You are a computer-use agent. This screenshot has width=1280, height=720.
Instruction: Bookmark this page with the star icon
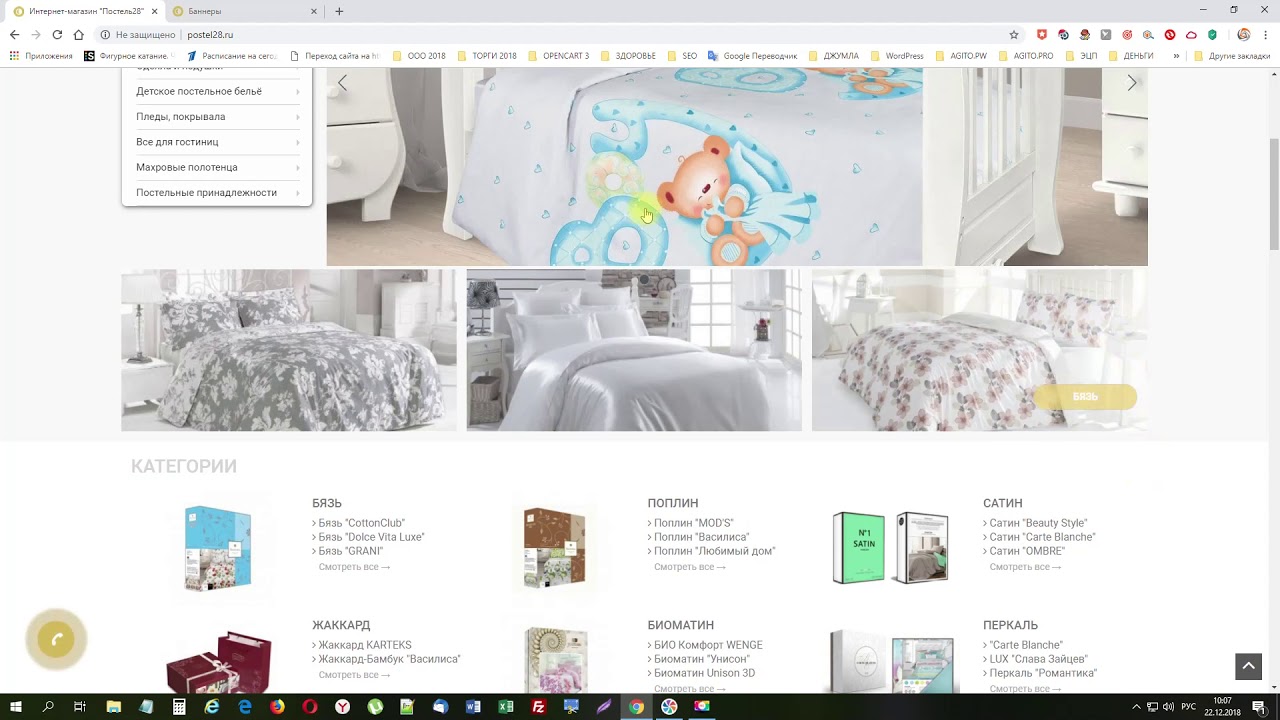point(1014,34)
